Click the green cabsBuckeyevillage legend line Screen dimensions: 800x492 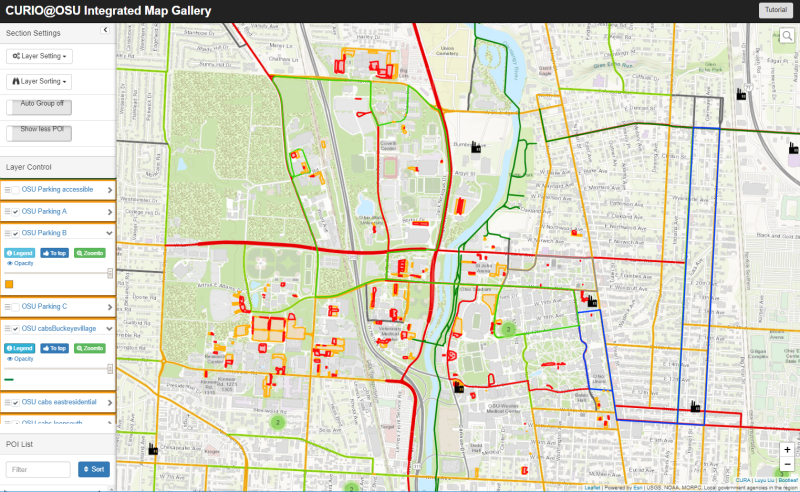click(x=9, y=380)
